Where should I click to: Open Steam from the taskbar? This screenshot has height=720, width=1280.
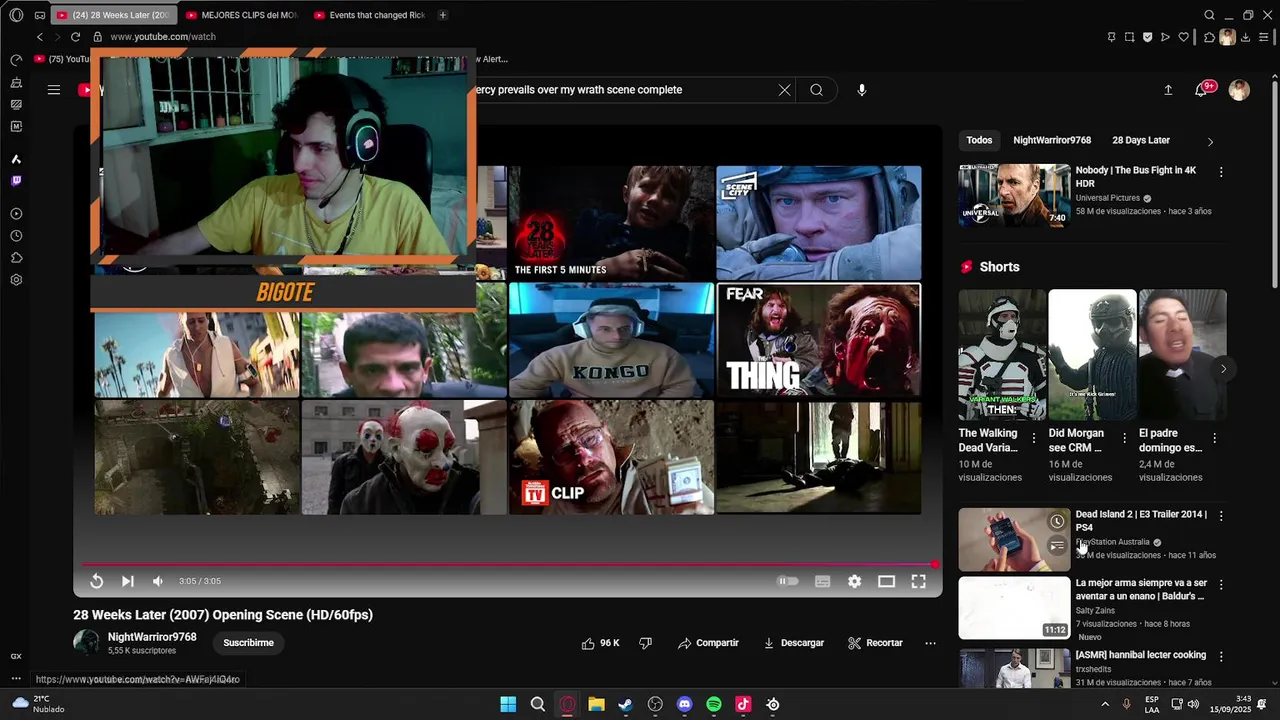coord(626,704)
